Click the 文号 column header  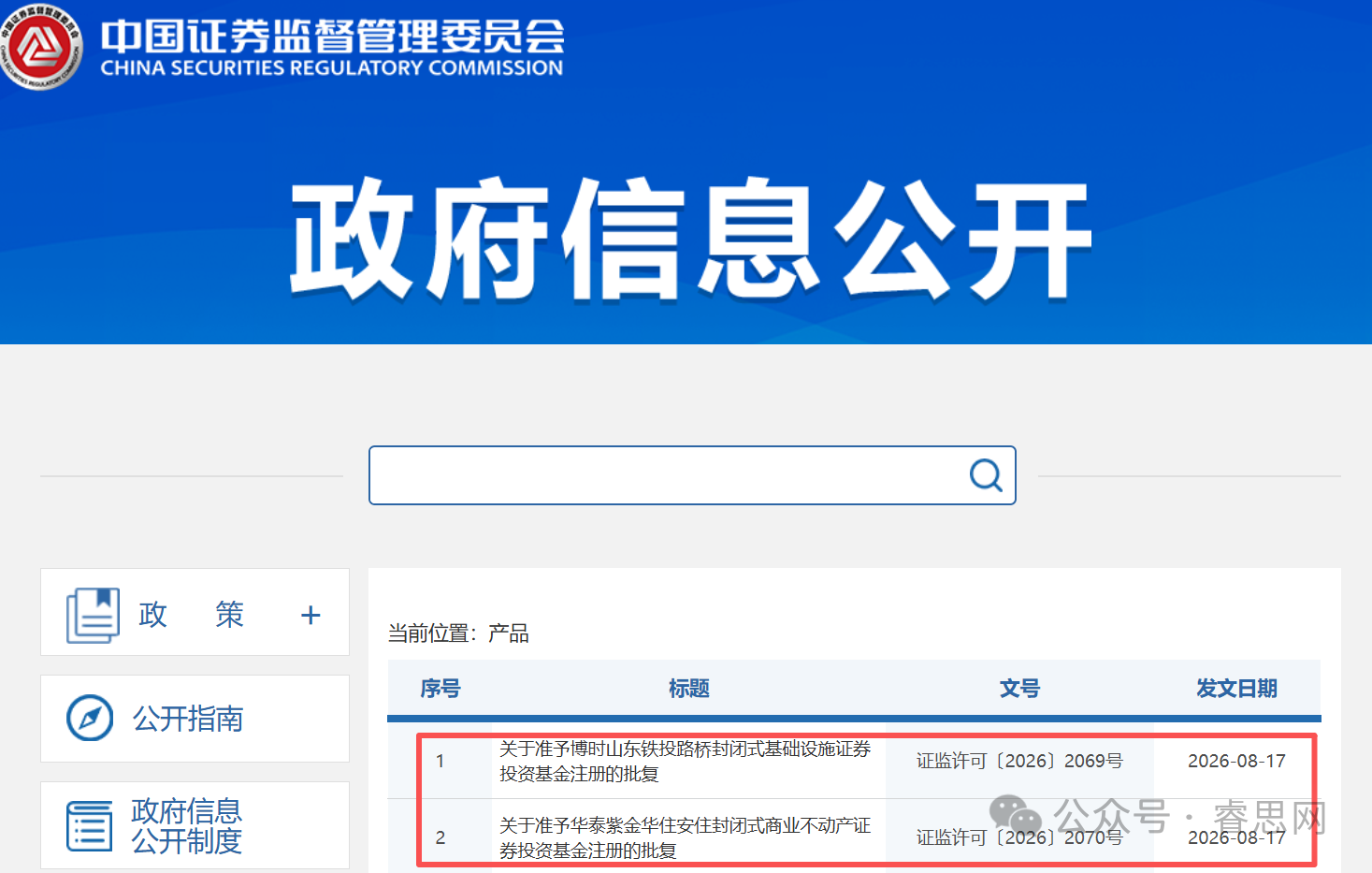1019,689
